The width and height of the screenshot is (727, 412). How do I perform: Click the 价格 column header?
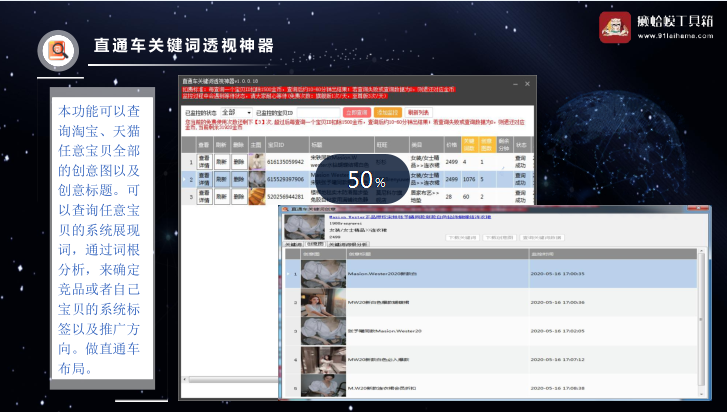452,145
